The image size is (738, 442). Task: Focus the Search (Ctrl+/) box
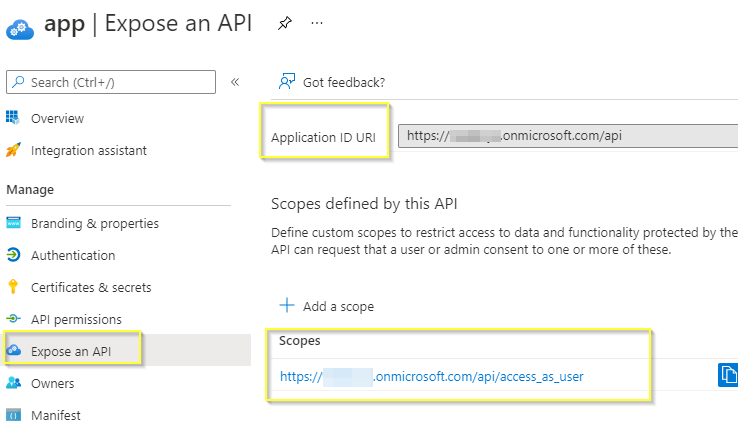click(111, 82)
